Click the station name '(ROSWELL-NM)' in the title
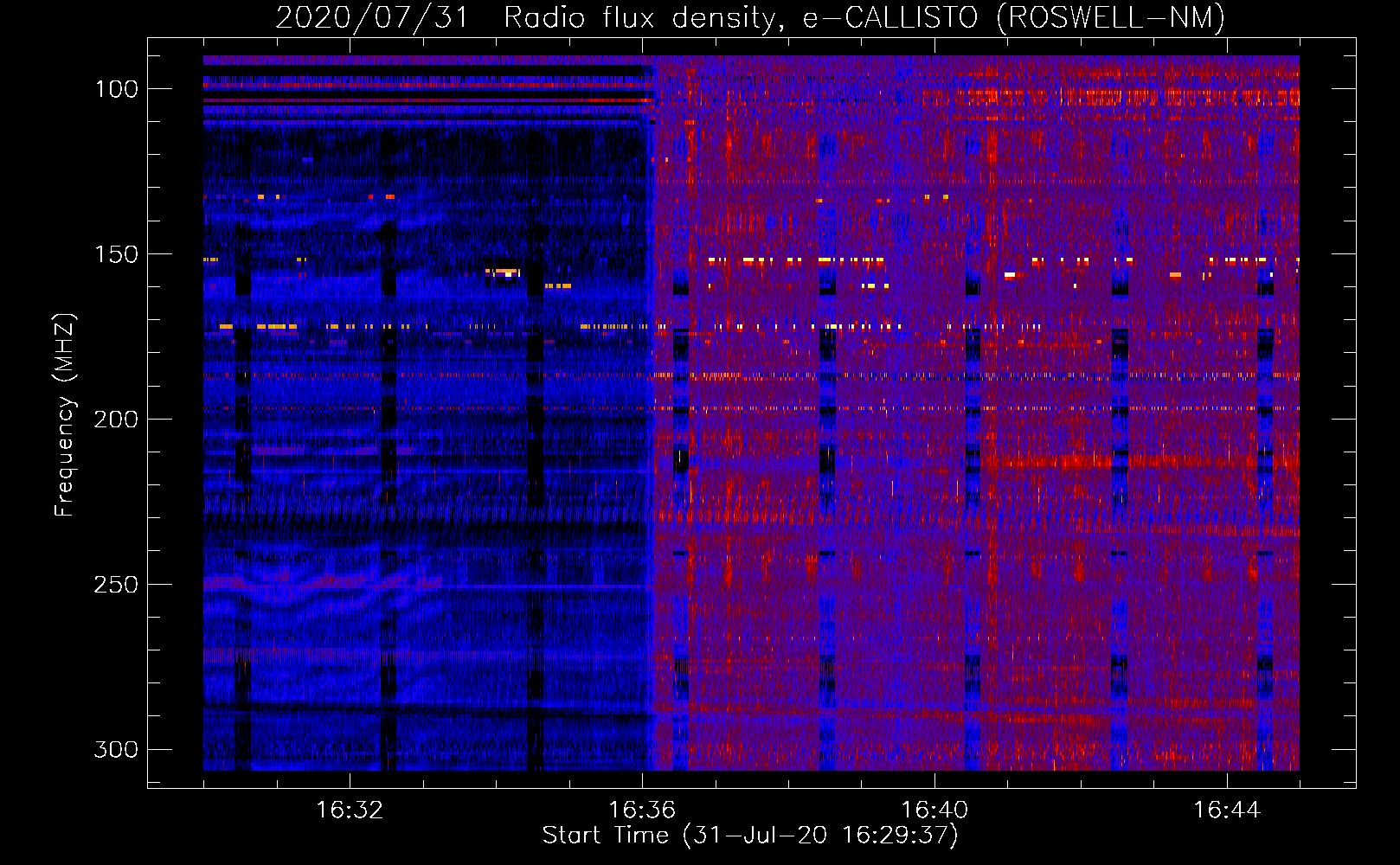Screen dimensions: 1400x865 [x=1111, y=17]
